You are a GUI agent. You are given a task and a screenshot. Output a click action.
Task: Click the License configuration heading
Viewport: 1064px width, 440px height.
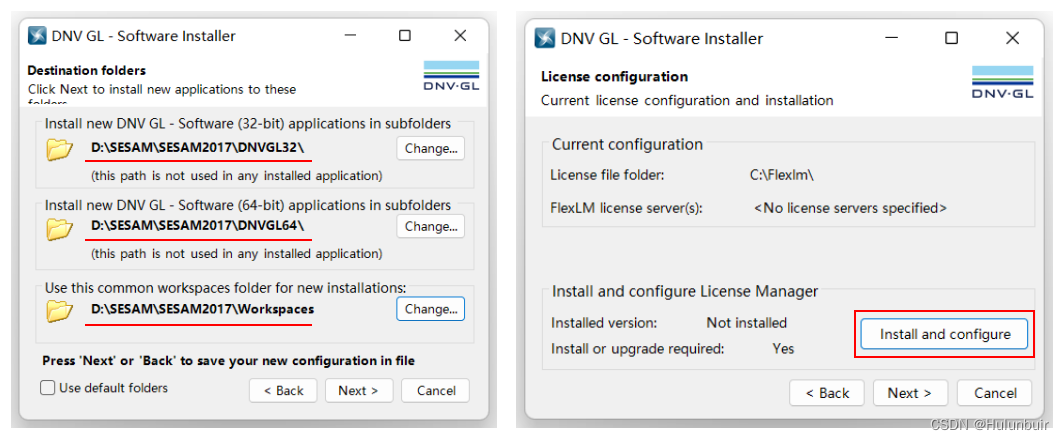coord(614,77)
